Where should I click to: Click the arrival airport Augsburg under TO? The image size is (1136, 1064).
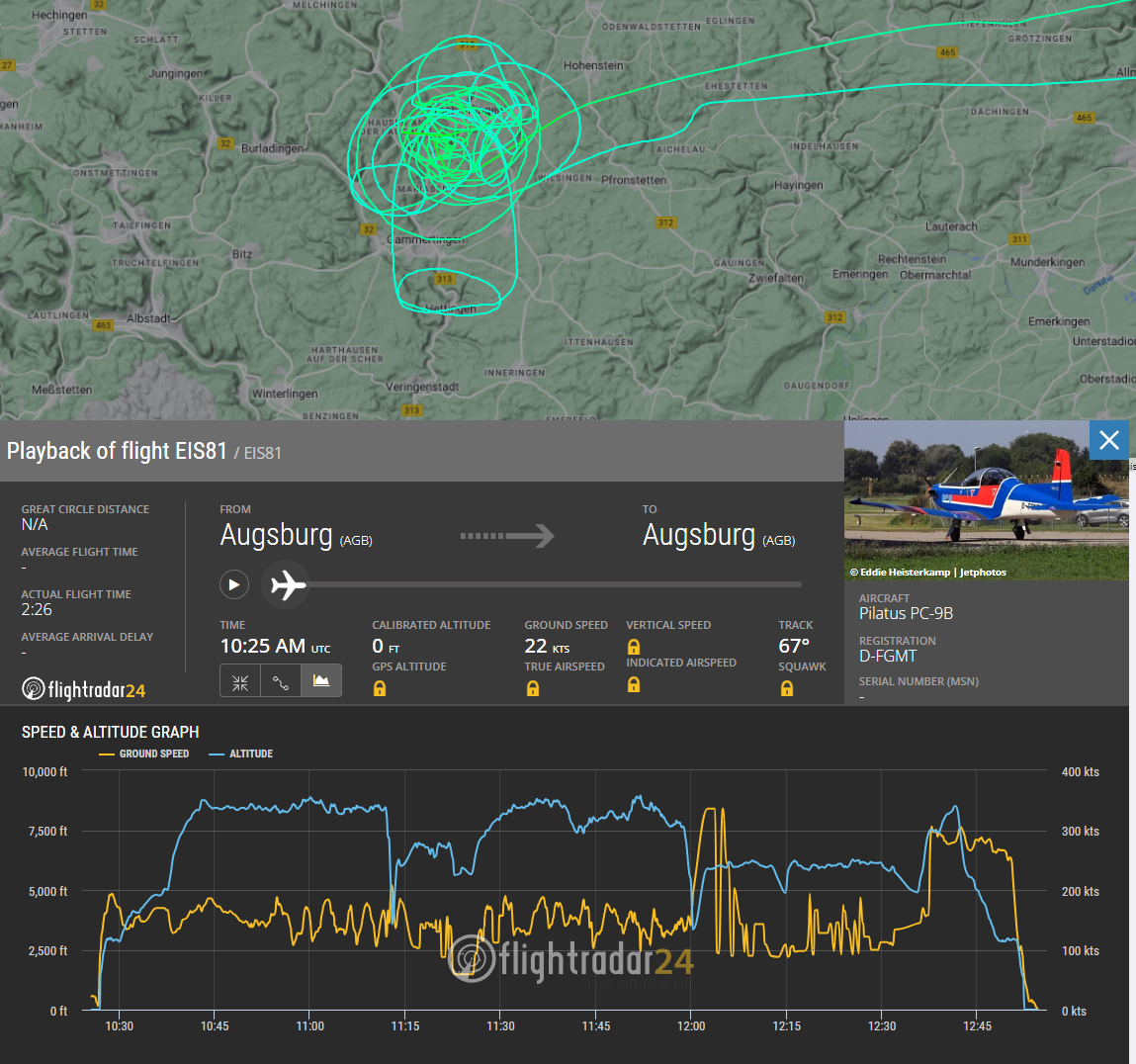pyautogui.click(x=719, y=535)
